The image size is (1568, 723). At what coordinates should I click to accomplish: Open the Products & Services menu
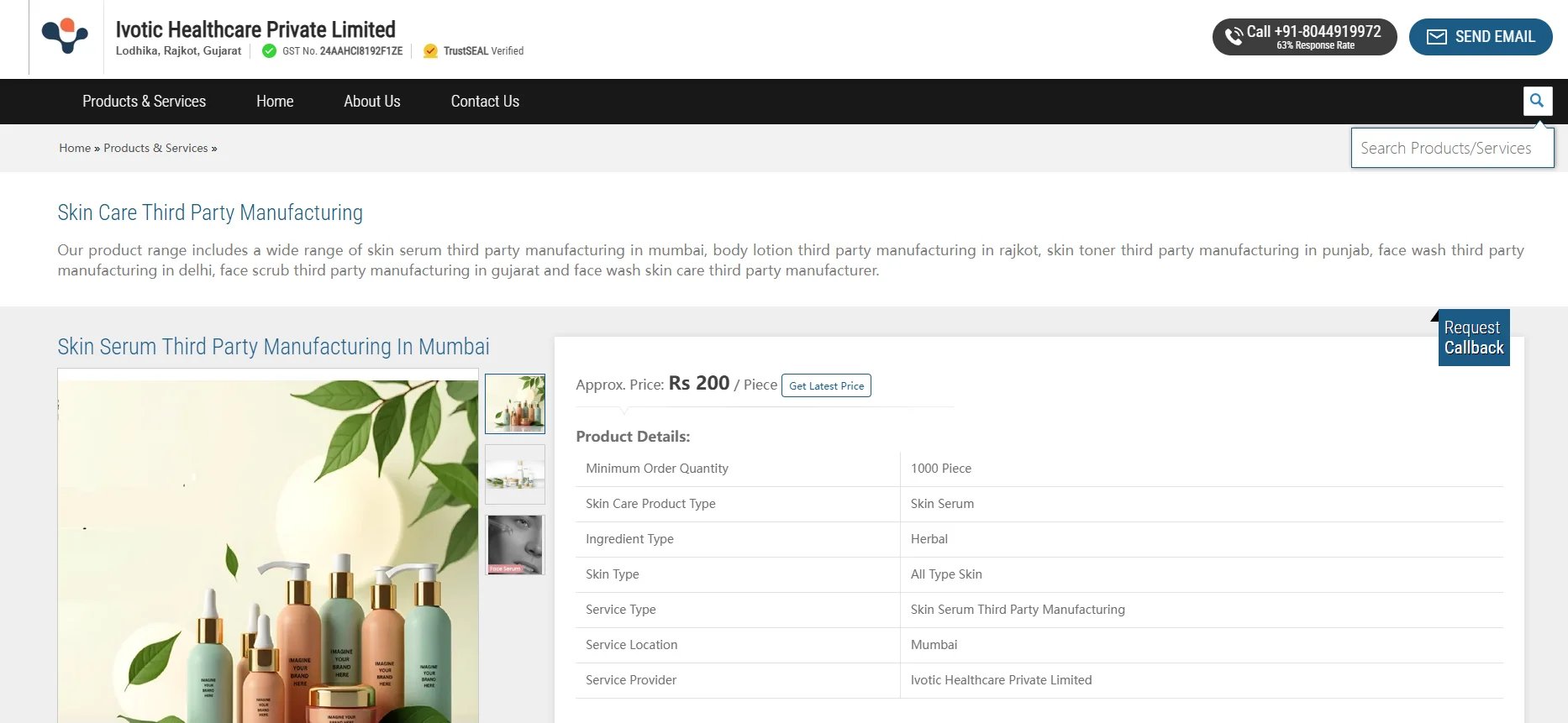click(144, 102)
